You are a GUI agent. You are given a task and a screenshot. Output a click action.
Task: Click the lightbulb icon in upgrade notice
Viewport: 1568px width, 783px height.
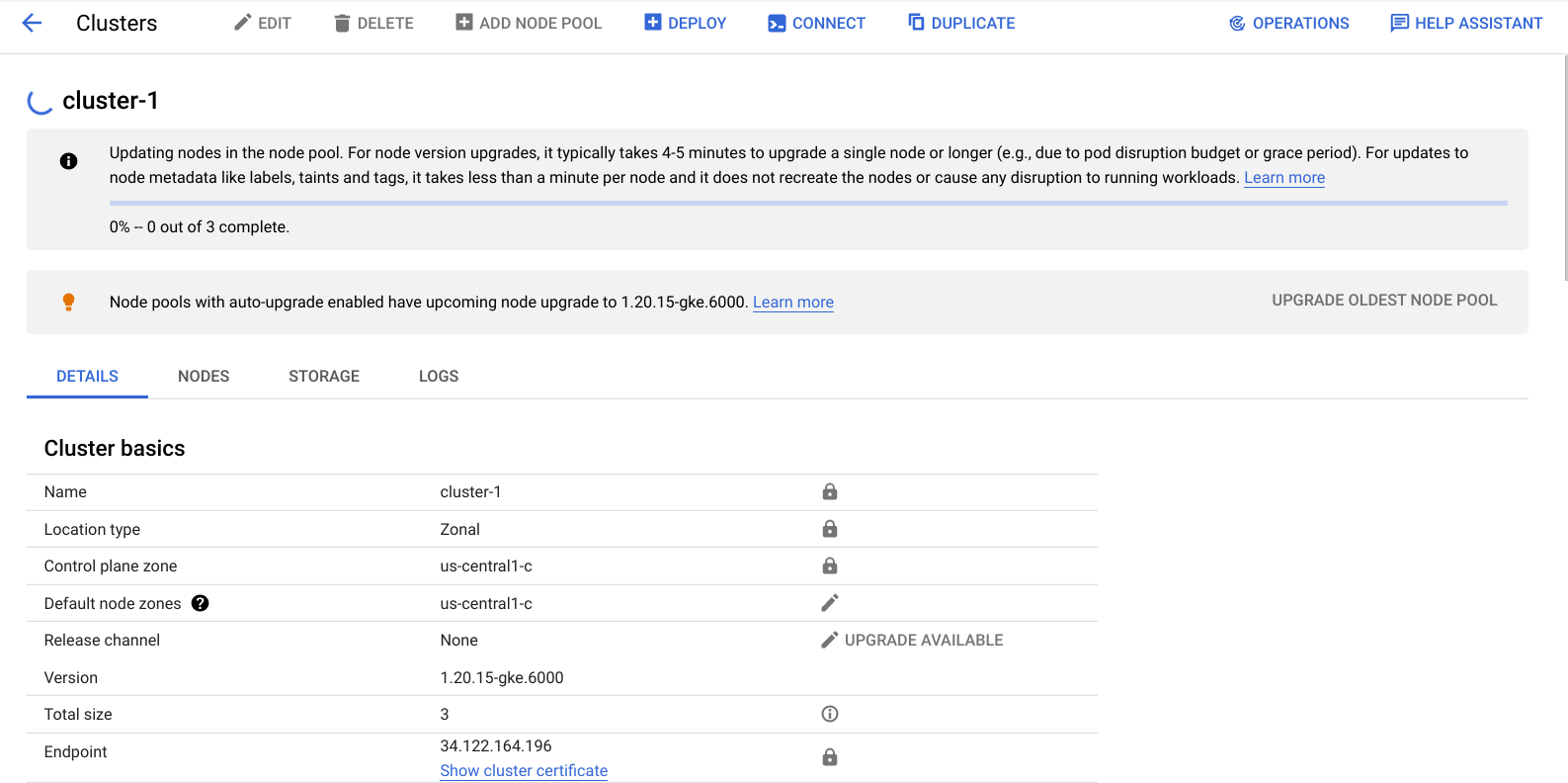68,302
